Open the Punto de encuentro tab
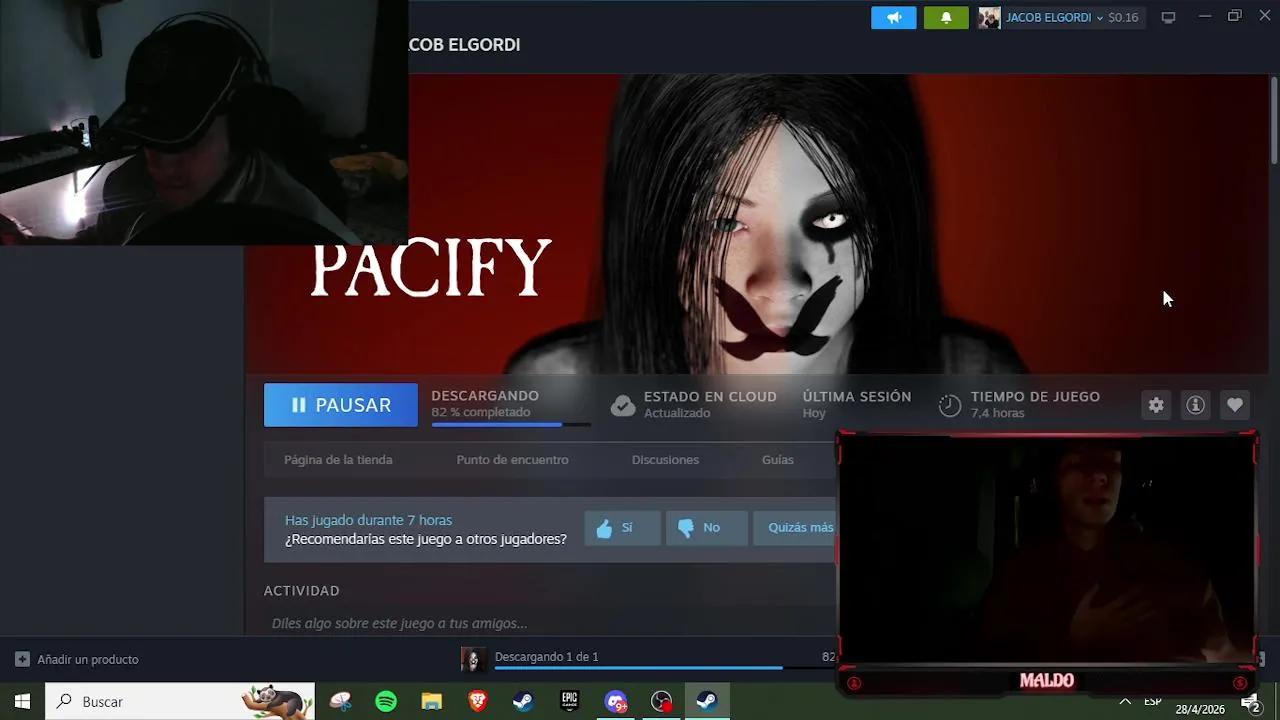The height and width of the screenshot is (720, 1280). 512,460
